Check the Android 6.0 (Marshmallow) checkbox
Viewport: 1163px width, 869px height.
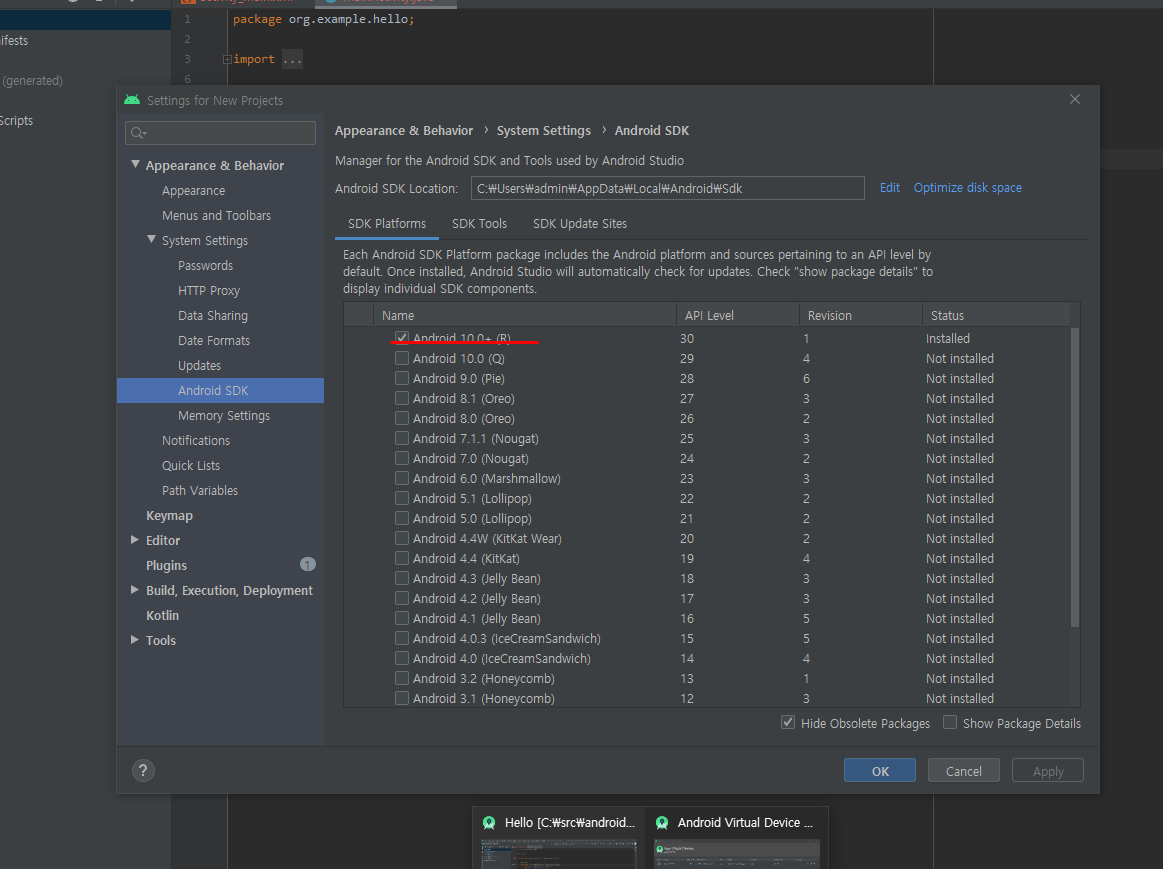pyautogui.click(x=402, y=478)
